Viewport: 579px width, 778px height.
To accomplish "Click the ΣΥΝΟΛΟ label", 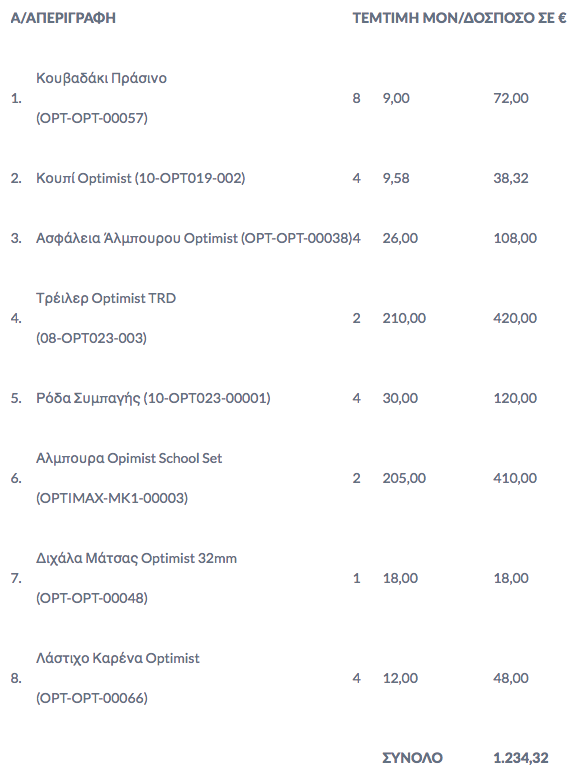I will point(412,758).
